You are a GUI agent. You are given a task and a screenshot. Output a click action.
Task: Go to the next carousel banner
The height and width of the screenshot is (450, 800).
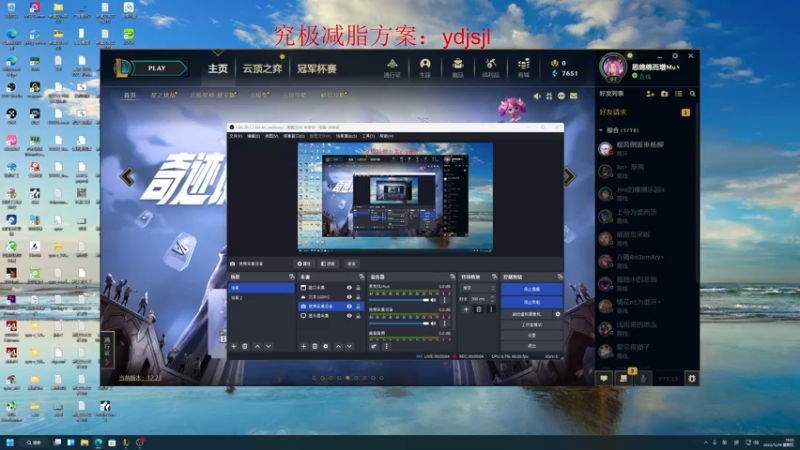tap(569, 176)
